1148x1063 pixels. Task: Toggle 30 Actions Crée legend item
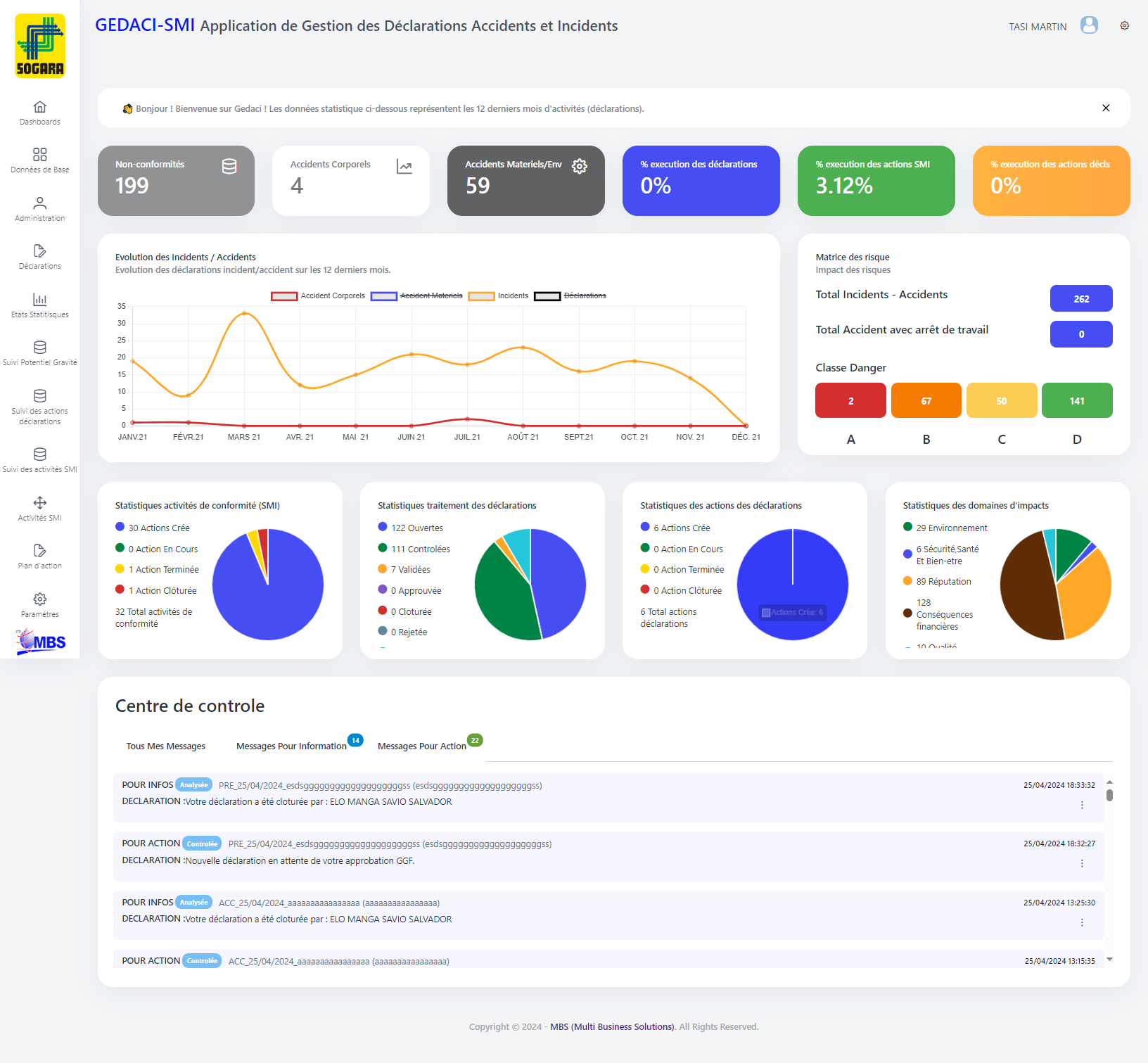click(x=153, y=528)
